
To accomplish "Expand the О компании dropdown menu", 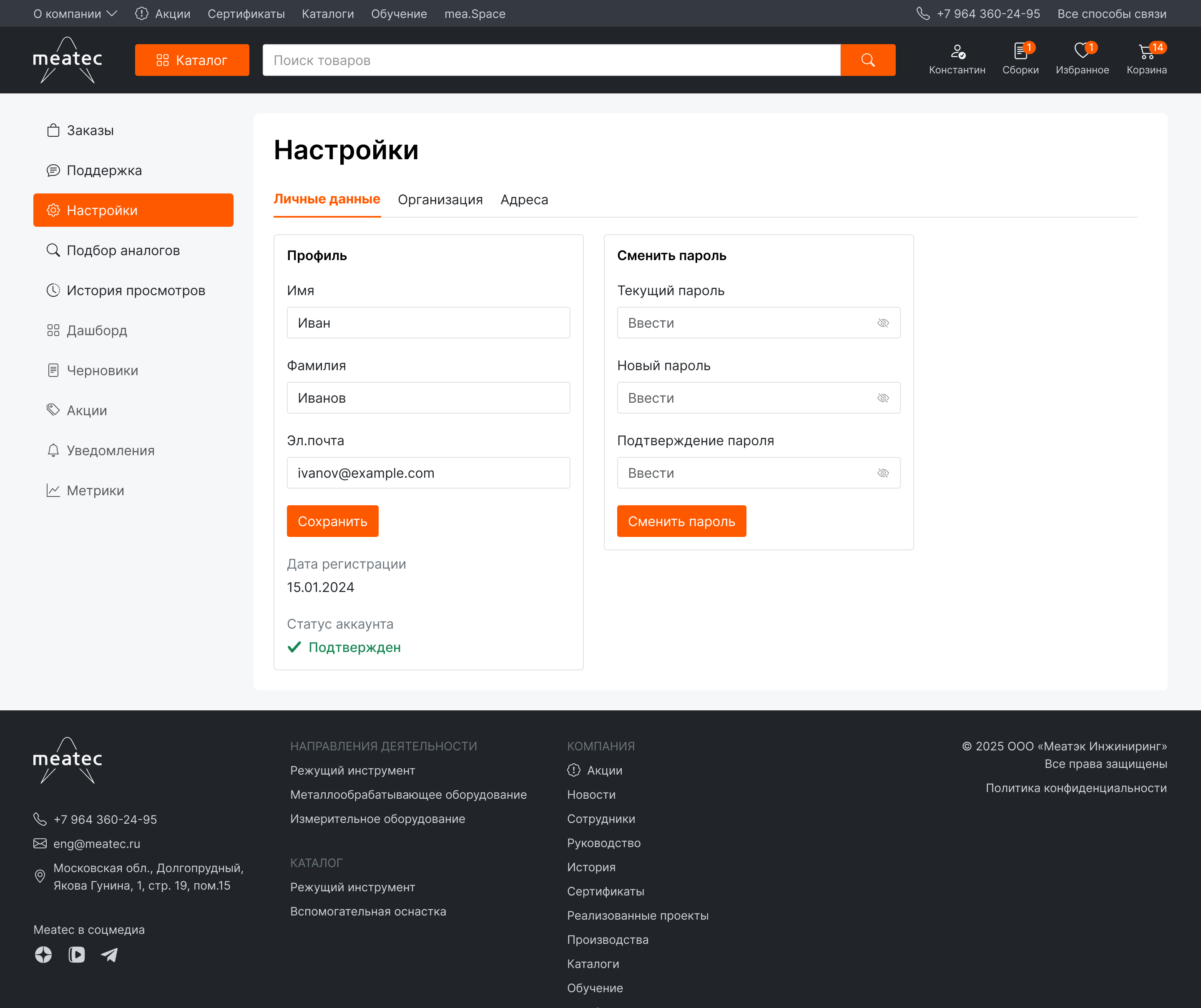I will [x=75, y=14].
